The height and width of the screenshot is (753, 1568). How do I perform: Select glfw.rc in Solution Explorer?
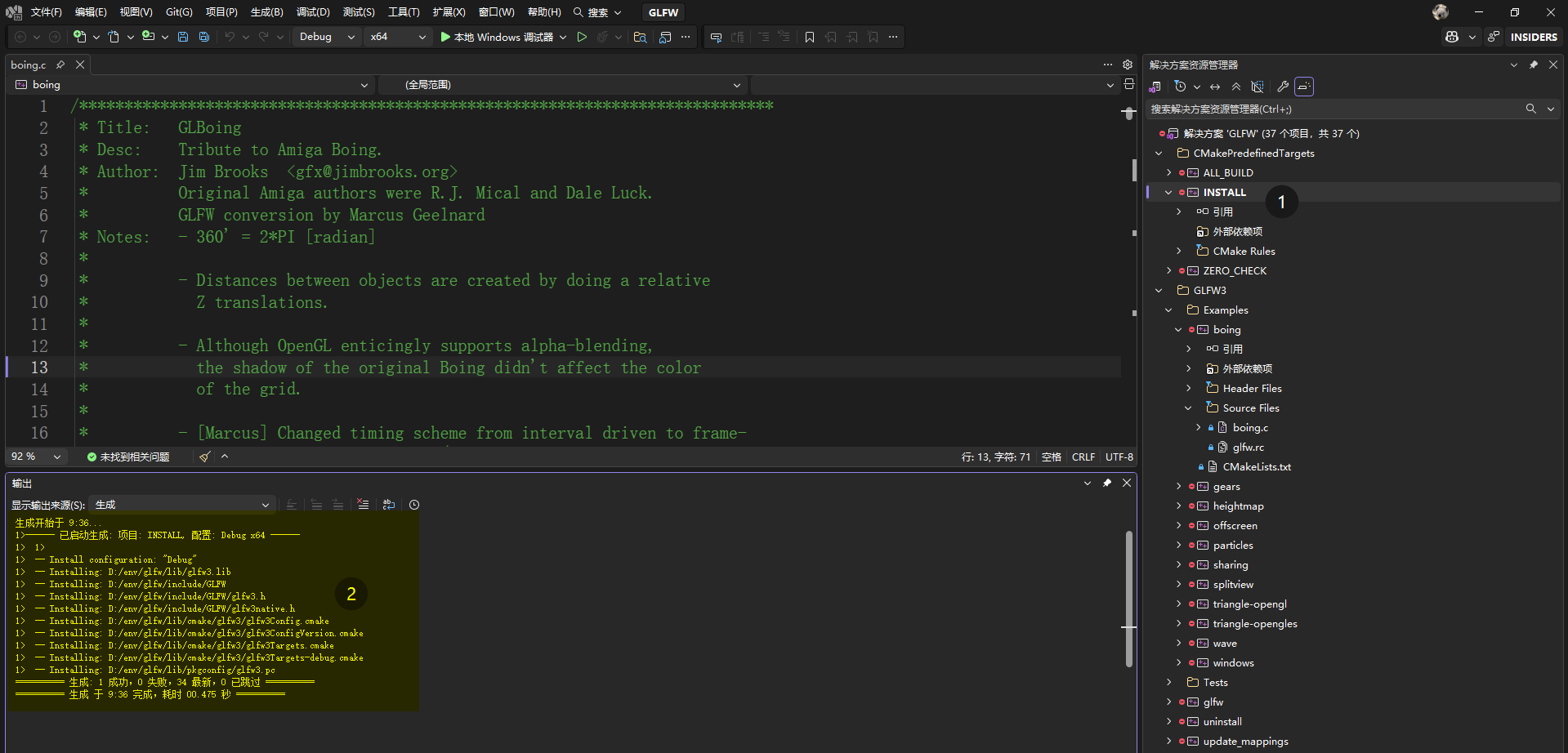click(x=1248, y=448)
